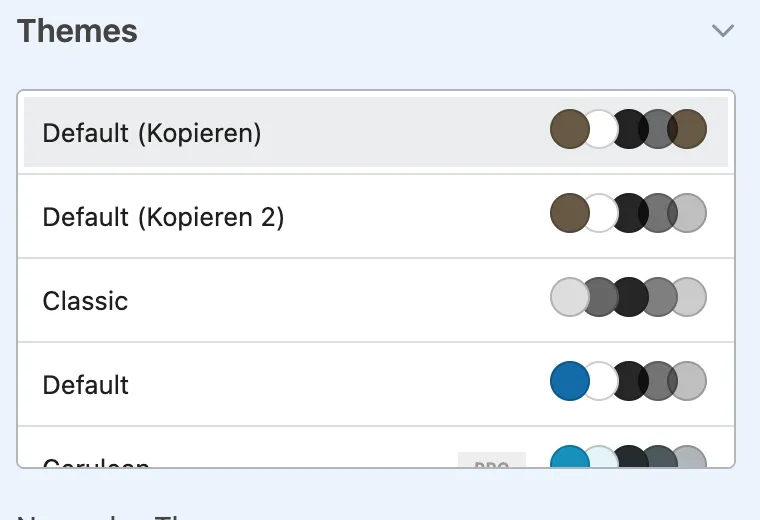Select the Default (Kopieren 2) theme
The image size is (760, 520).
[376, 216]
